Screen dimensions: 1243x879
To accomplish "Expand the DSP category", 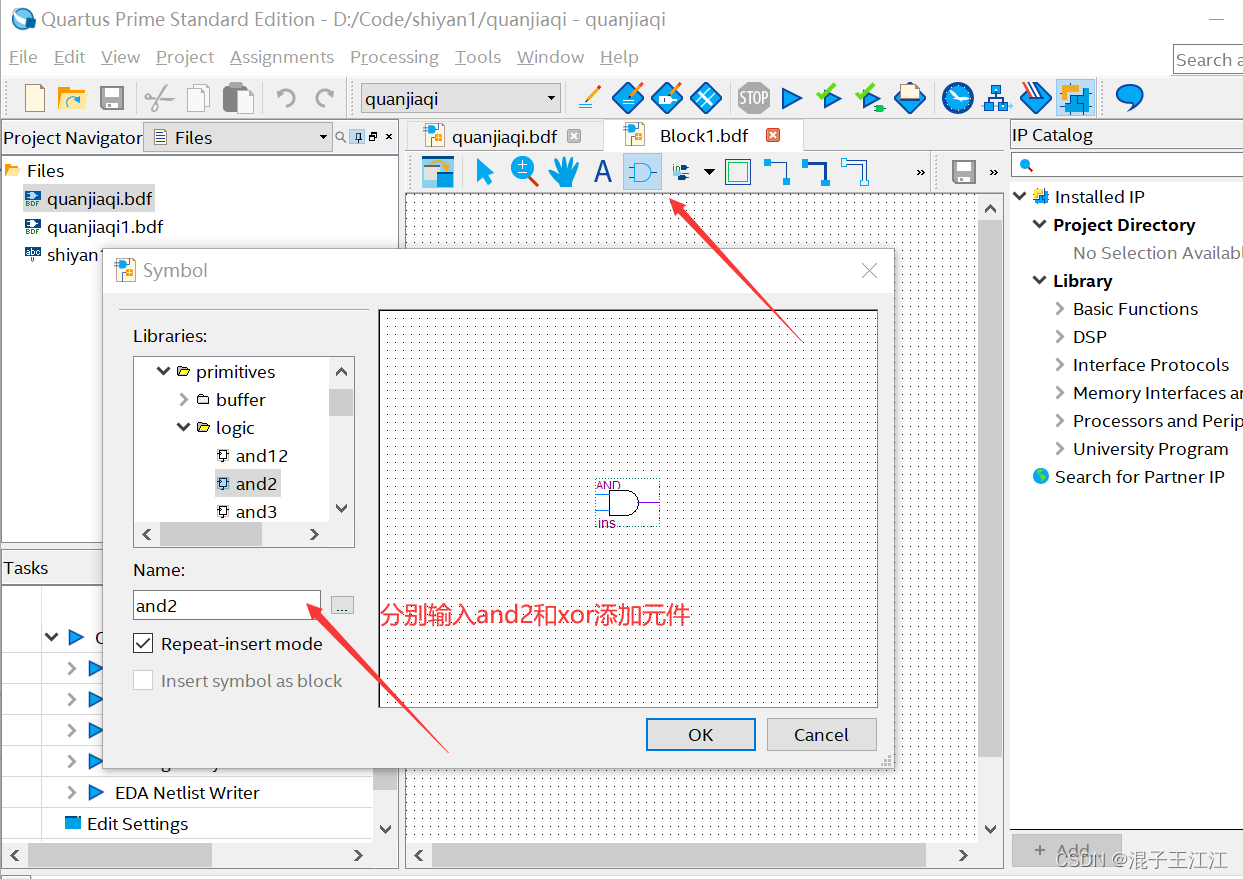I will coord(1060,337).
